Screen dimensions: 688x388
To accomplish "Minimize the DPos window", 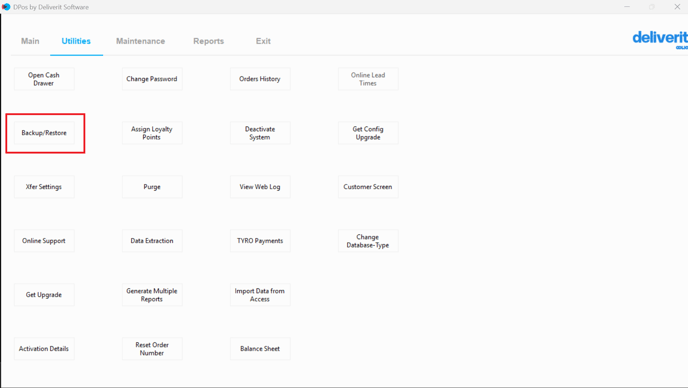I will [x=627, y=7].
